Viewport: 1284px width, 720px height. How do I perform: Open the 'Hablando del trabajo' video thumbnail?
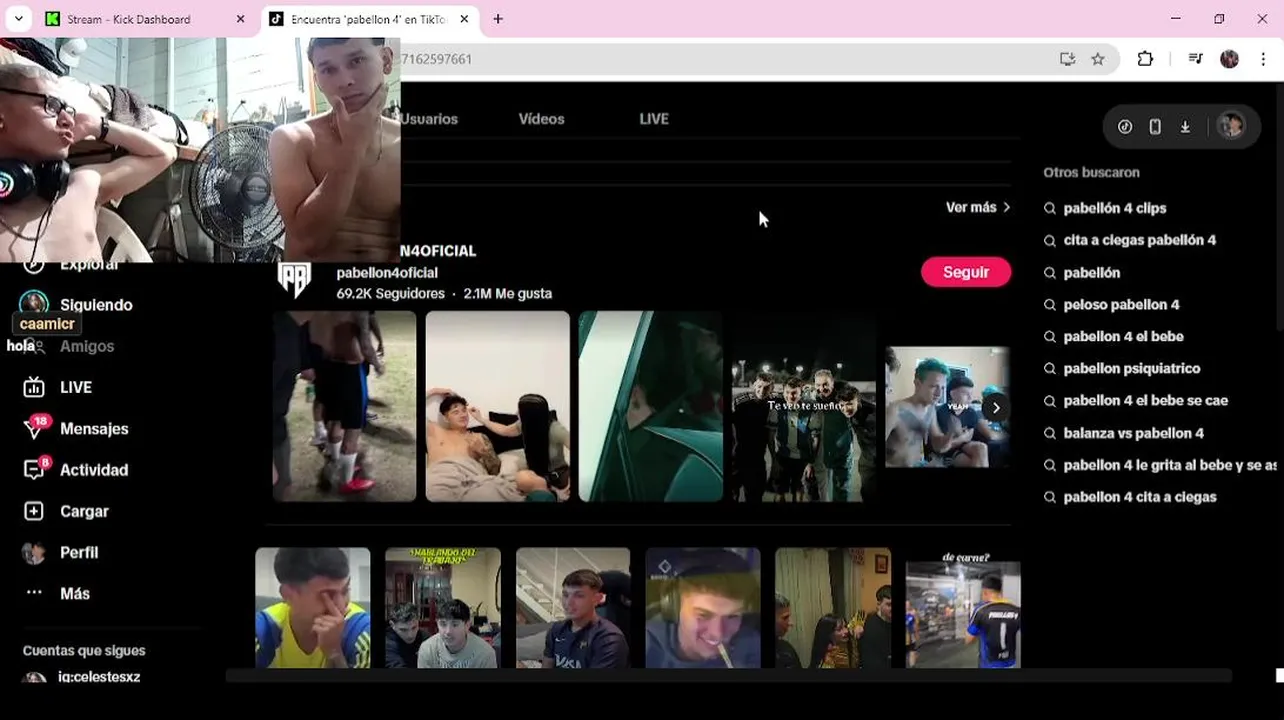coord(443,608)
